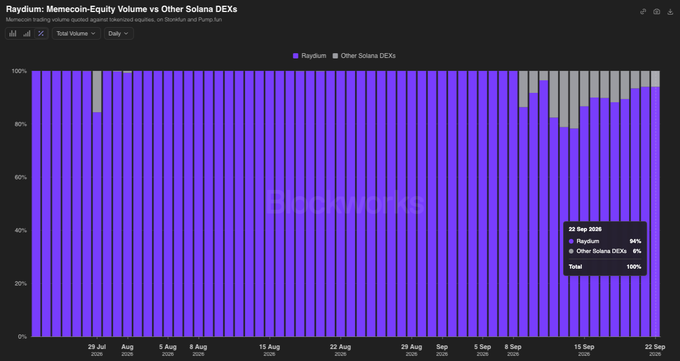Switch to stacked bar chart view
This screenshot has width=680, height=361.
click(13, 33)
